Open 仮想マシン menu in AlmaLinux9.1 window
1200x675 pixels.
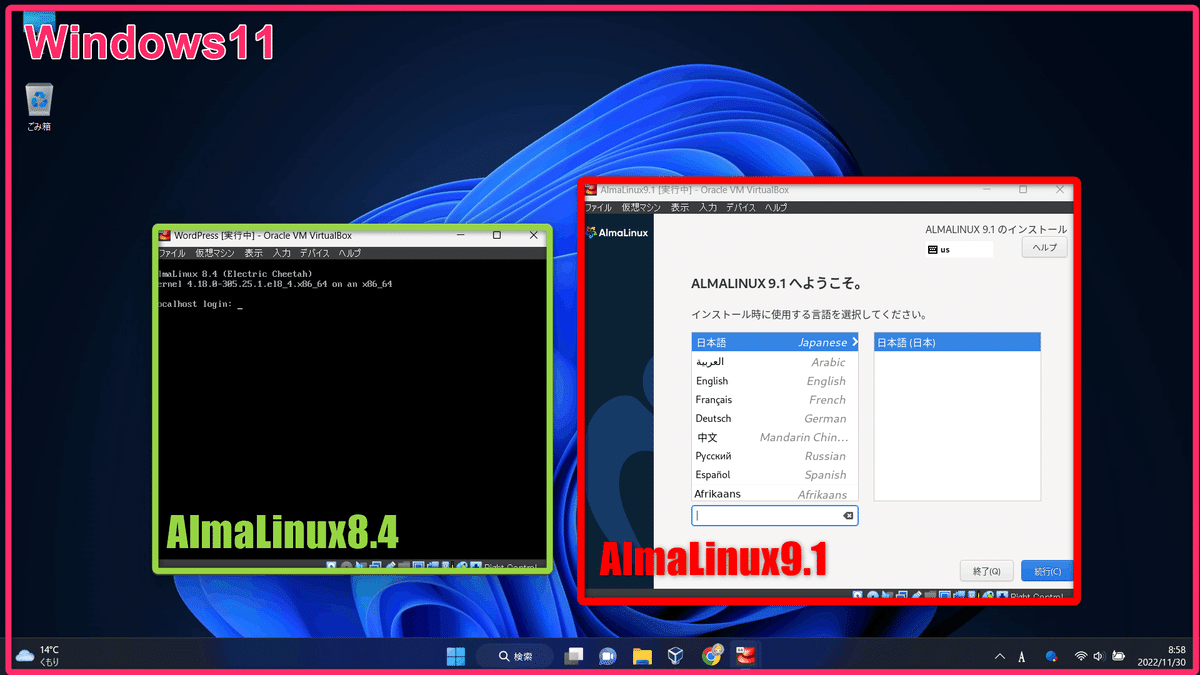click(641, 207)
